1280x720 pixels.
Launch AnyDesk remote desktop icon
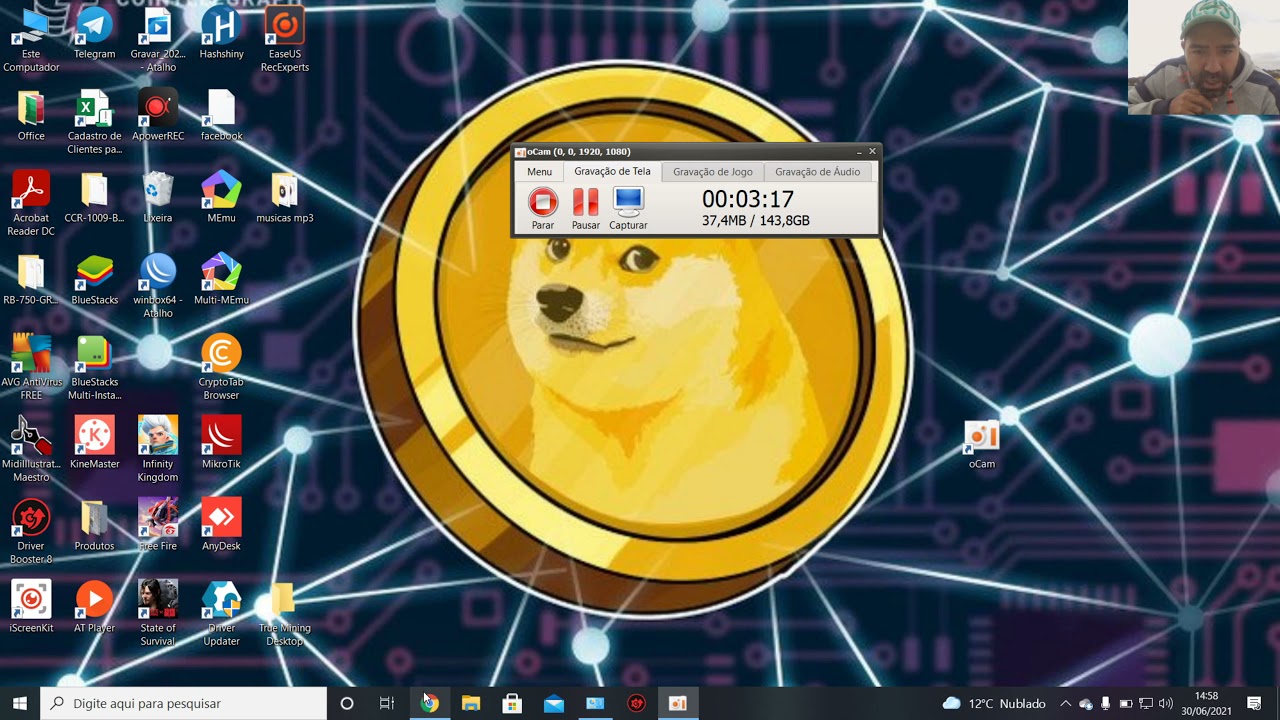[221, 526]
